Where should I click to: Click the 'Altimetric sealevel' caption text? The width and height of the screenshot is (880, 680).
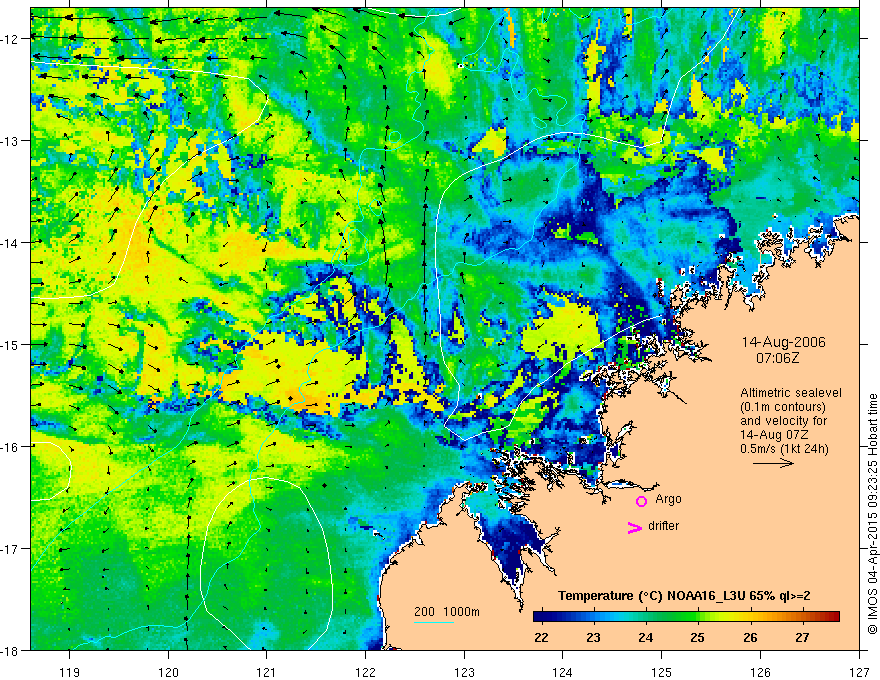[x=791, y=393]
